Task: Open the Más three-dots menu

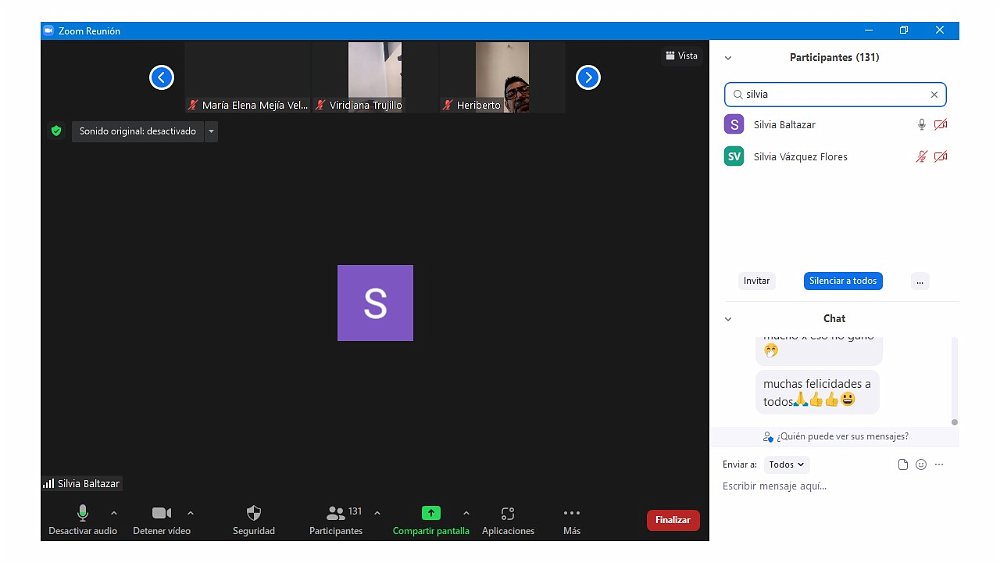Action: 572,513
